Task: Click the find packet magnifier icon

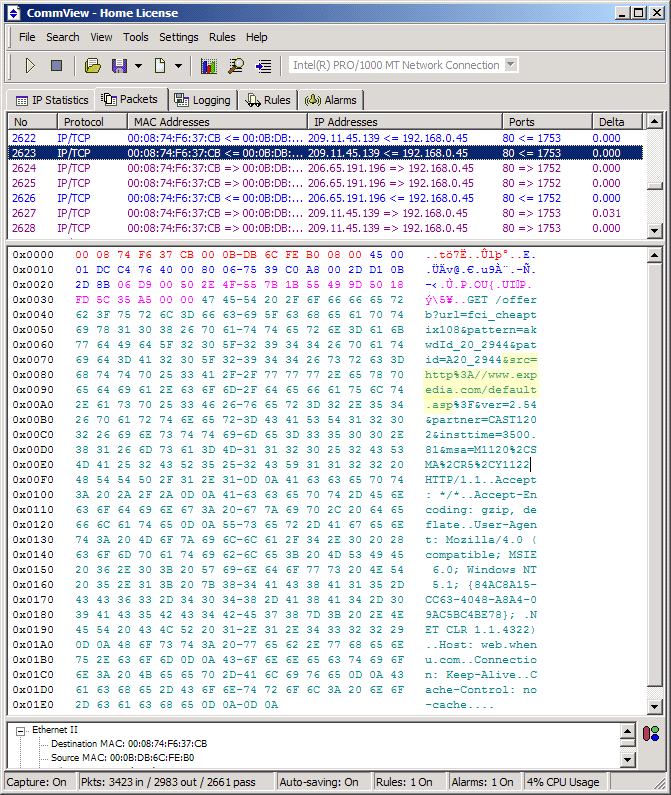Action: (x=236, y=65)
